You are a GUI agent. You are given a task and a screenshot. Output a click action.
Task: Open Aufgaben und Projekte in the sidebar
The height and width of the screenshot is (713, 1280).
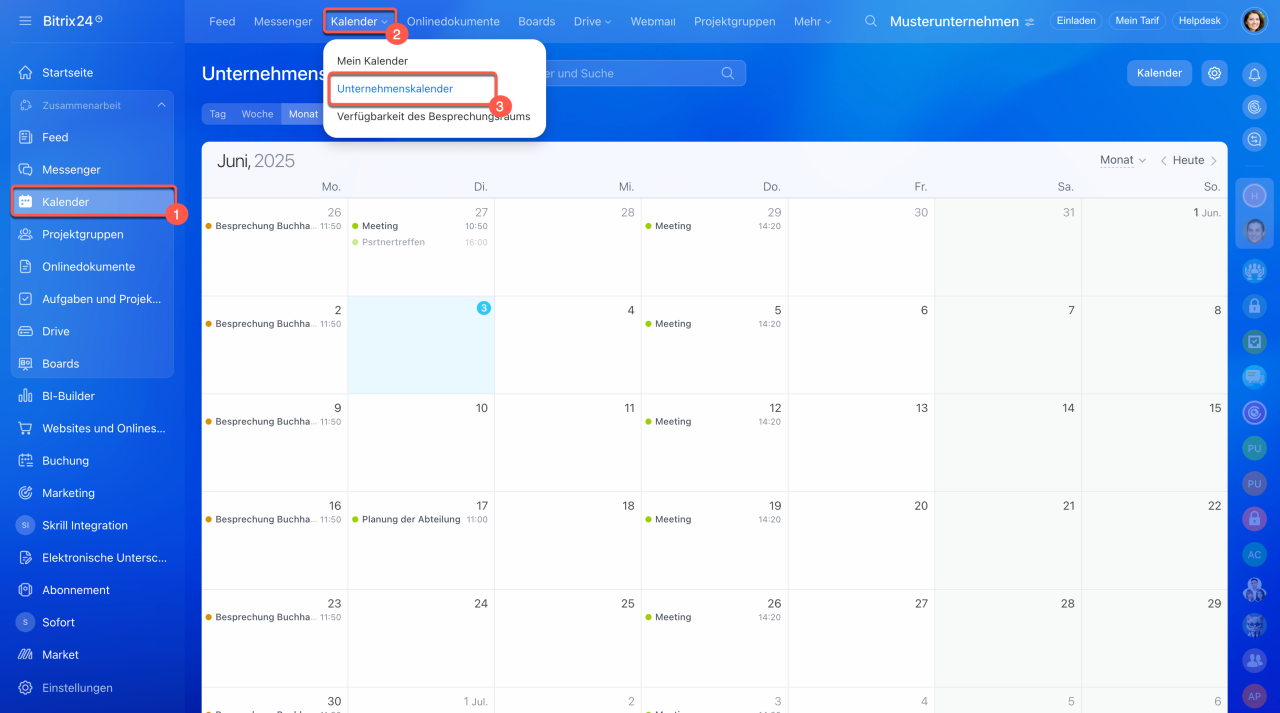92,299
